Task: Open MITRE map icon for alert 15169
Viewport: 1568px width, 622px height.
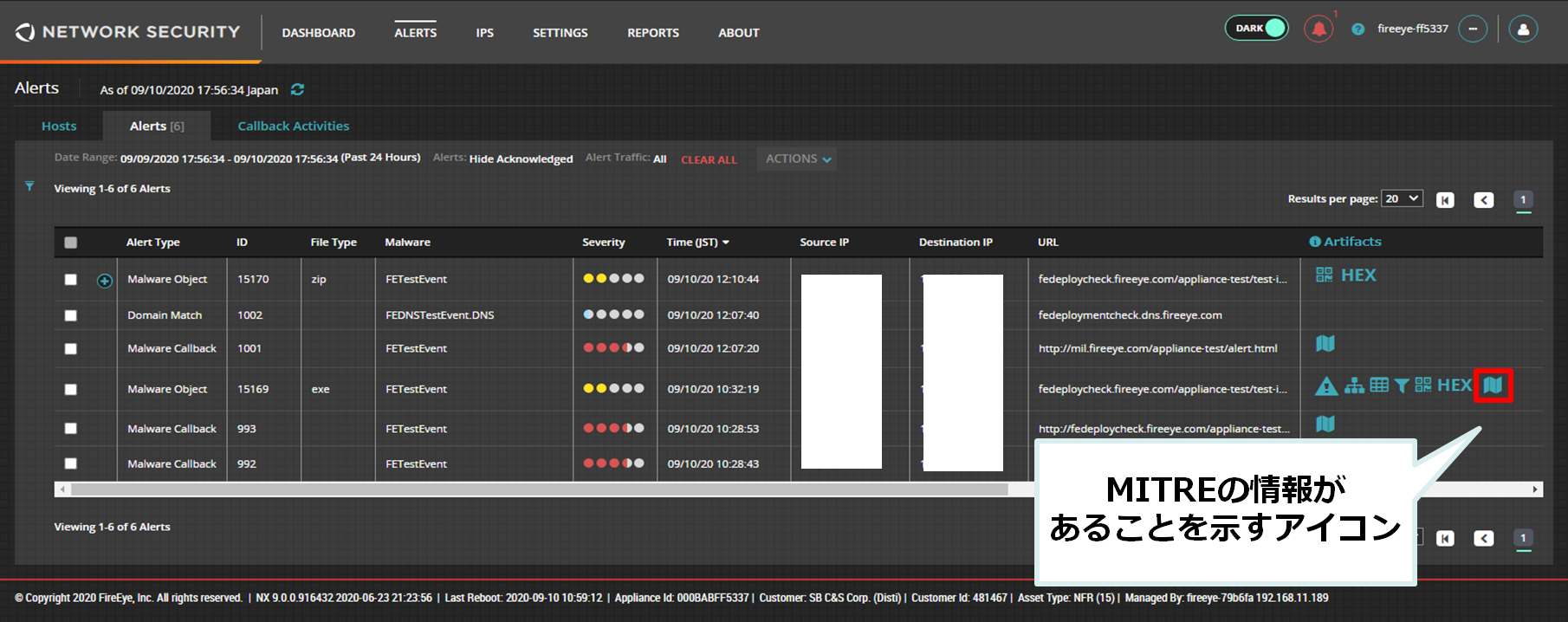Action: click(x=1493, y=385)
